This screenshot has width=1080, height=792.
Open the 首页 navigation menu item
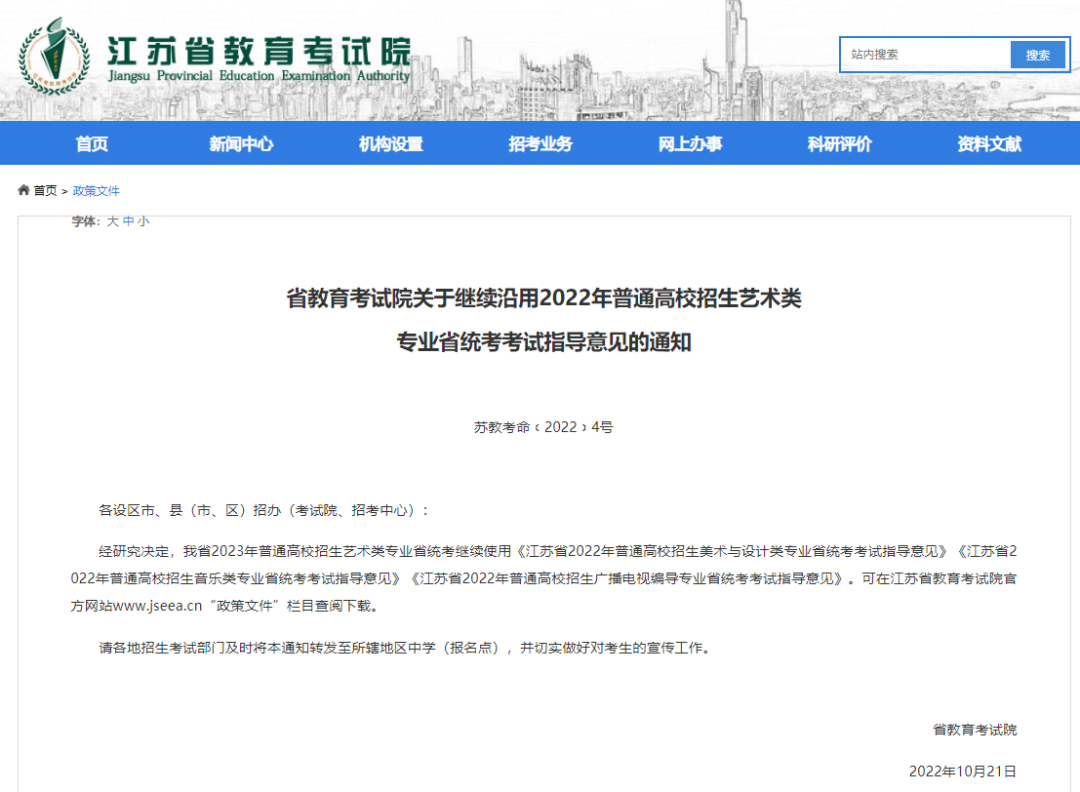pos(92,143)
